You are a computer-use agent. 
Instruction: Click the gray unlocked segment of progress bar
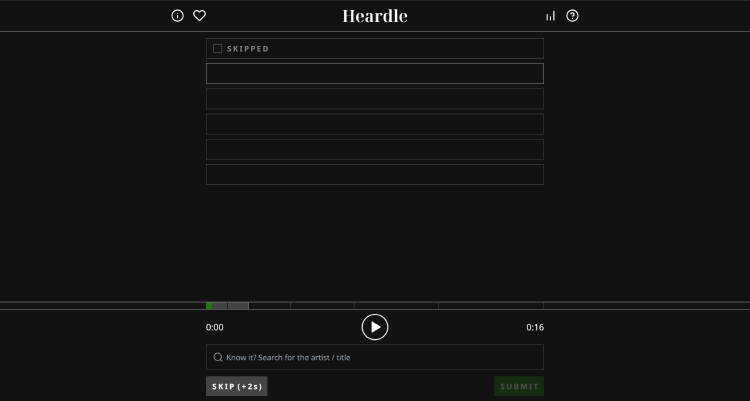[232, 306]
